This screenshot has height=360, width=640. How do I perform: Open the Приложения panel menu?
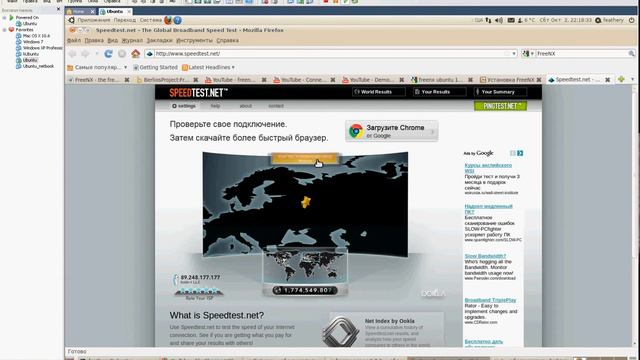point(94,20)
